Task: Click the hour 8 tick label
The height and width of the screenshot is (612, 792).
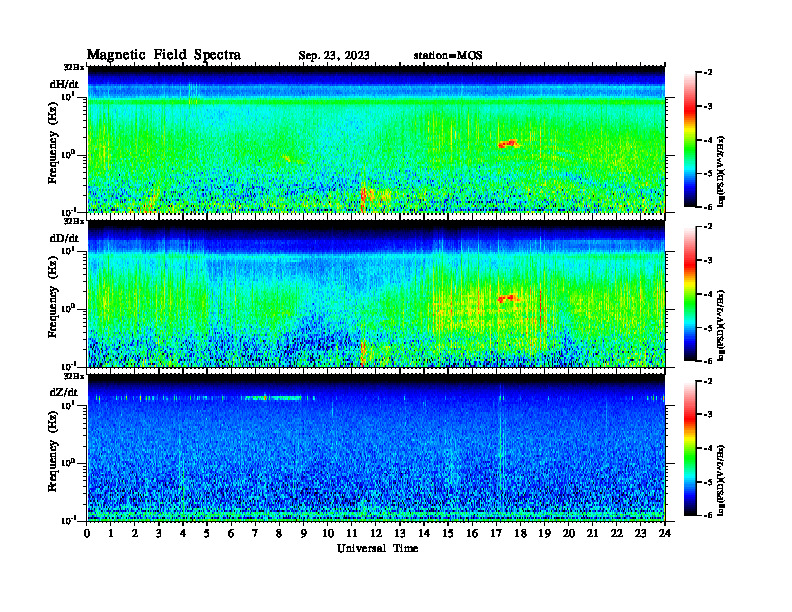Action: [x=279, y=533]
